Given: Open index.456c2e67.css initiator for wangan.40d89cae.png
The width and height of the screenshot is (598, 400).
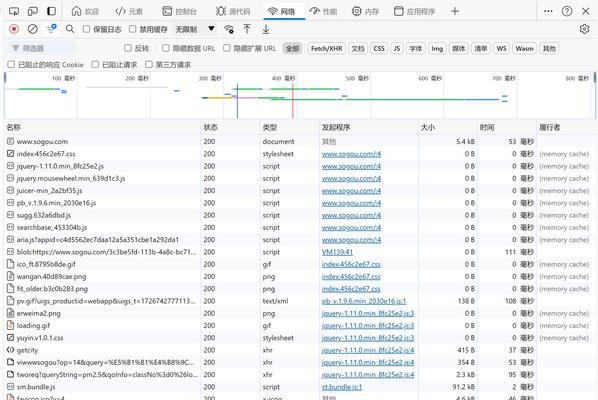Looking at the screenshot, I should coord(351,276).
